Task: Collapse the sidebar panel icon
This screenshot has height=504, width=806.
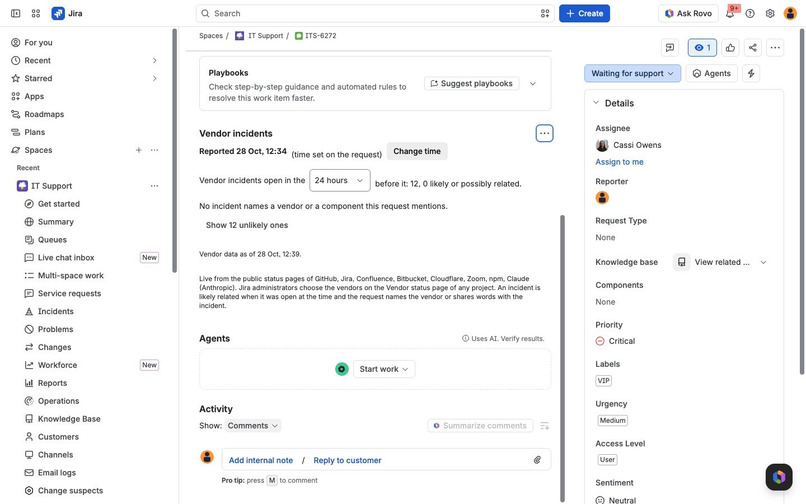Action: pyautogui.click(x=15, y=13)
